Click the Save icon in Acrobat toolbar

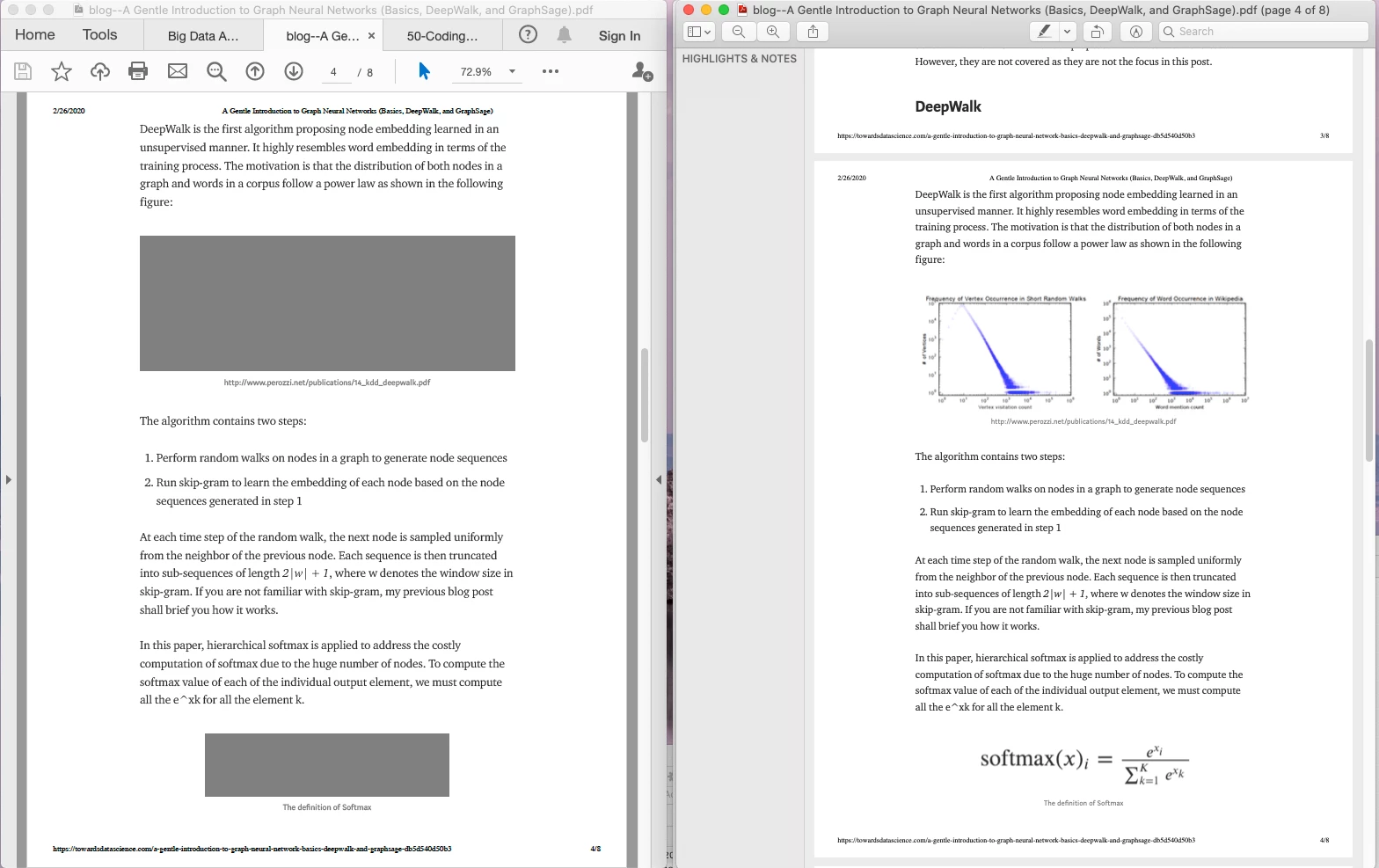point(23,71)
